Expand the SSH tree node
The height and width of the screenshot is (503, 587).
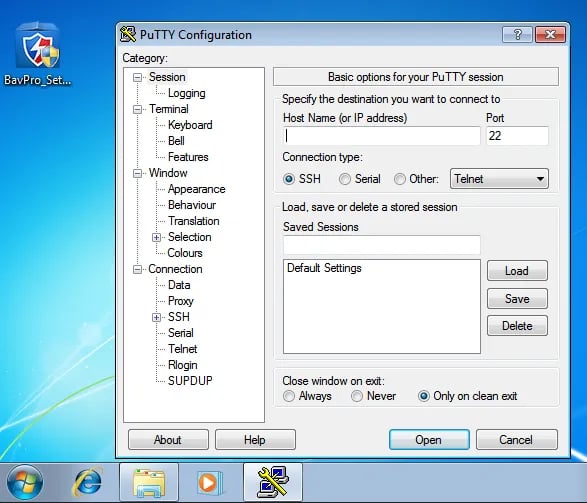pos(156,317)
